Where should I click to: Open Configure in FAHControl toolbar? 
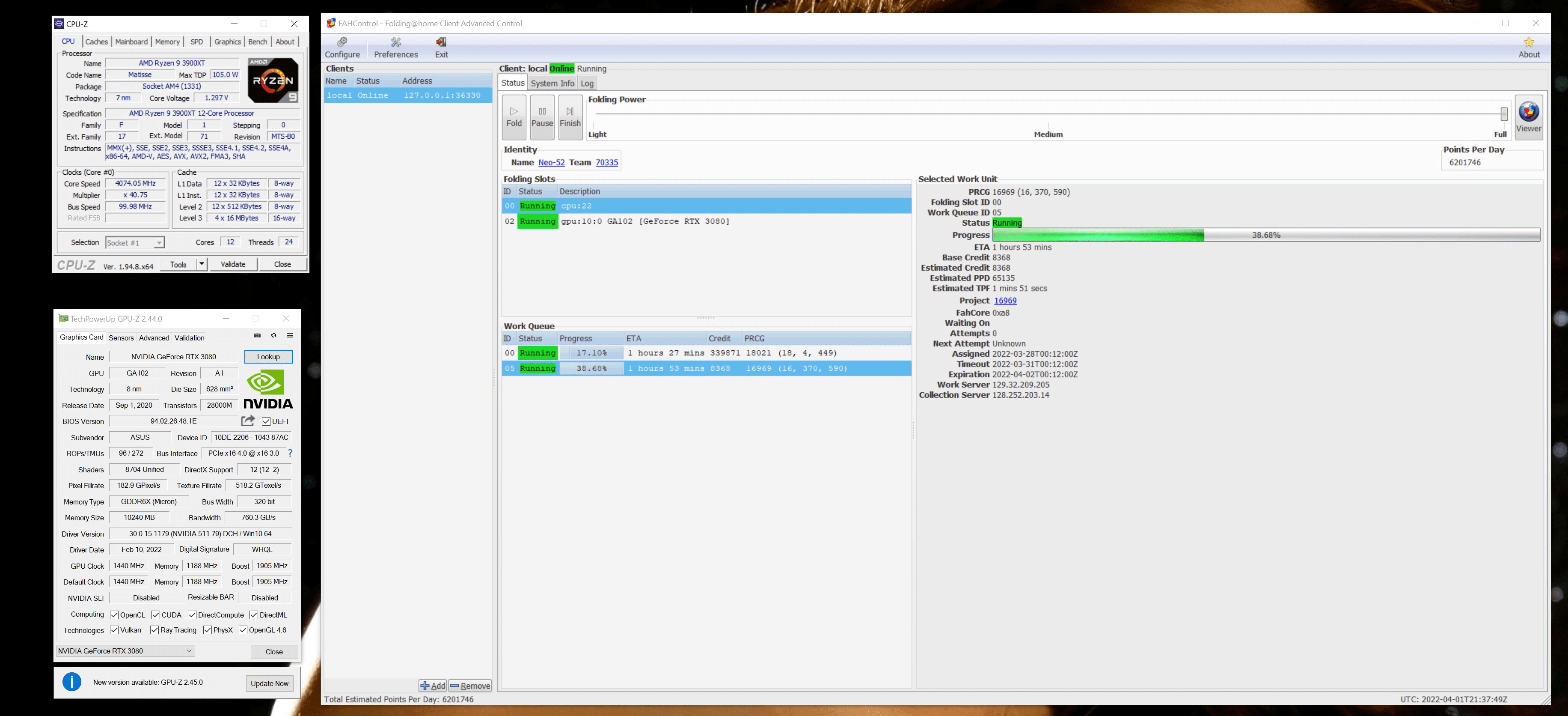pos(342,48)
